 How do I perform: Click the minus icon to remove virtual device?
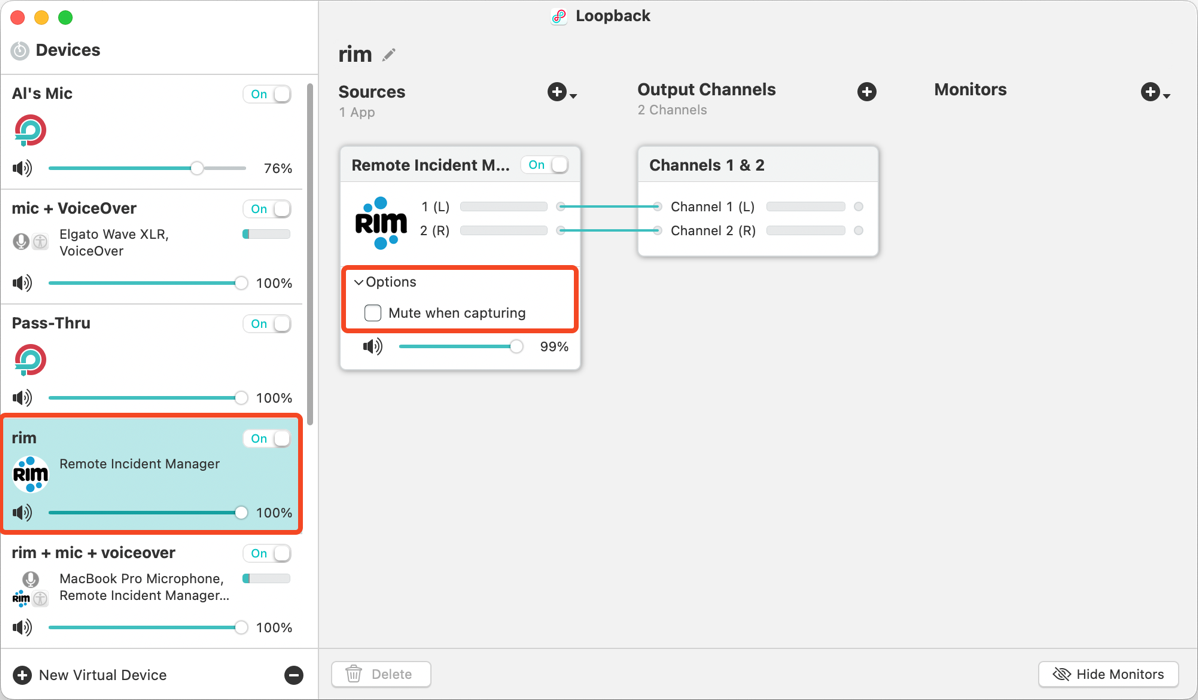click(x=294, y=675)
